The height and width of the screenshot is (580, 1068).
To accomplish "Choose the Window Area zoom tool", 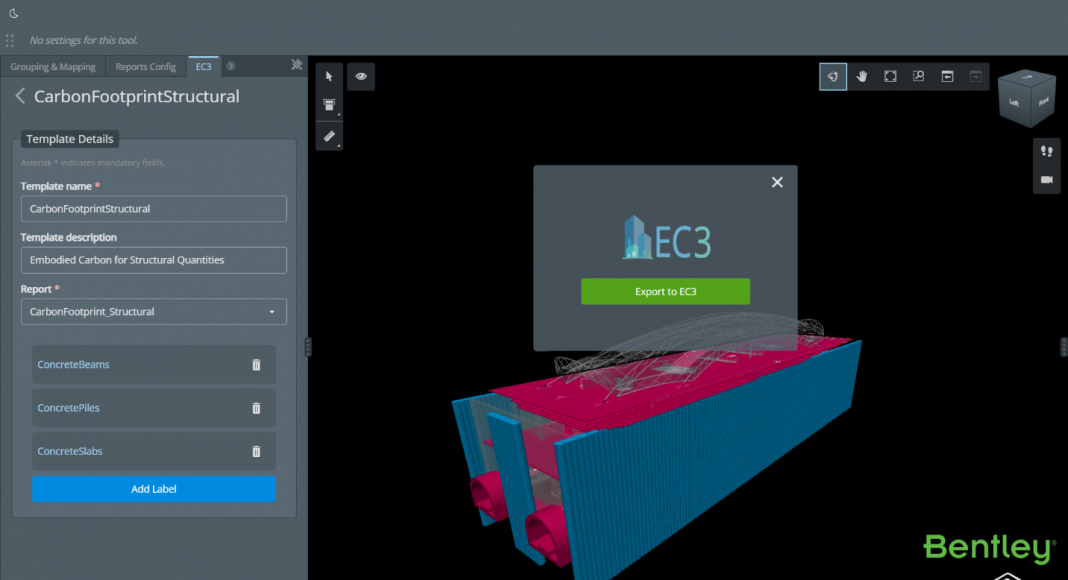I will [918, 76].
